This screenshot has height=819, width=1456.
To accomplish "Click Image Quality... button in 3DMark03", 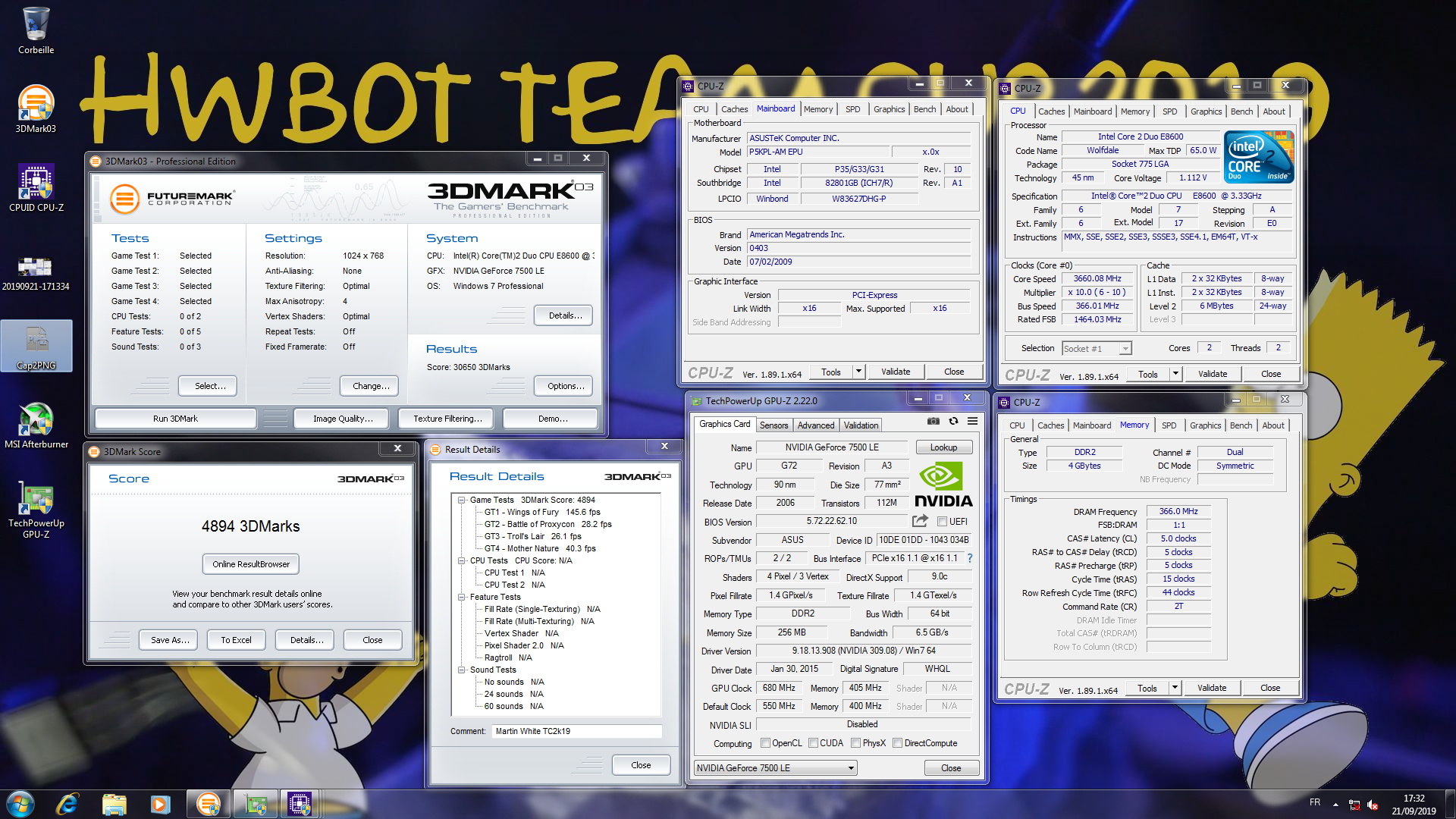I will pyautogui.click(x=343, y=419).
